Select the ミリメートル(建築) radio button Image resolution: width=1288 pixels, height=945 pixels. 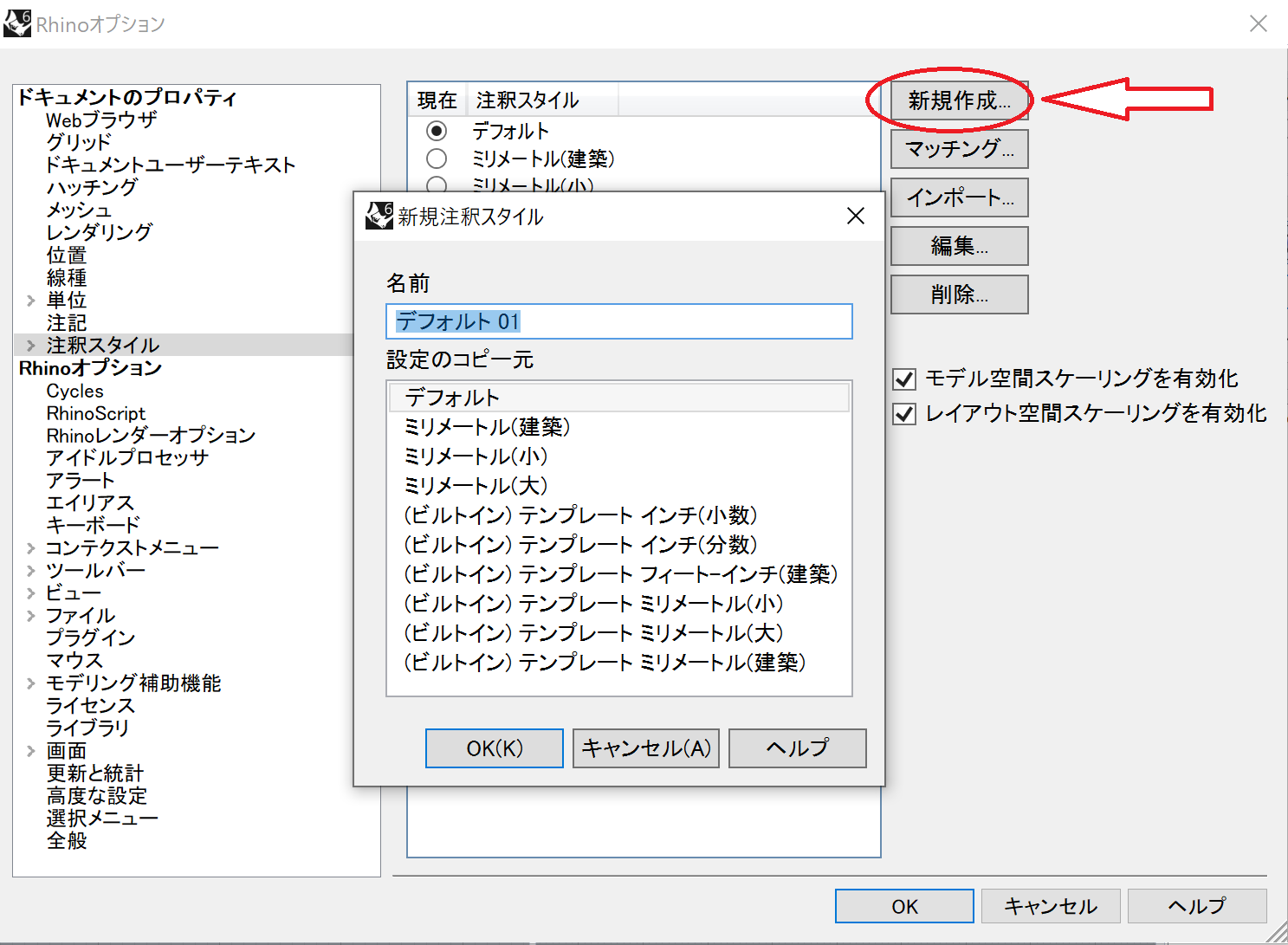click(437, 159)
